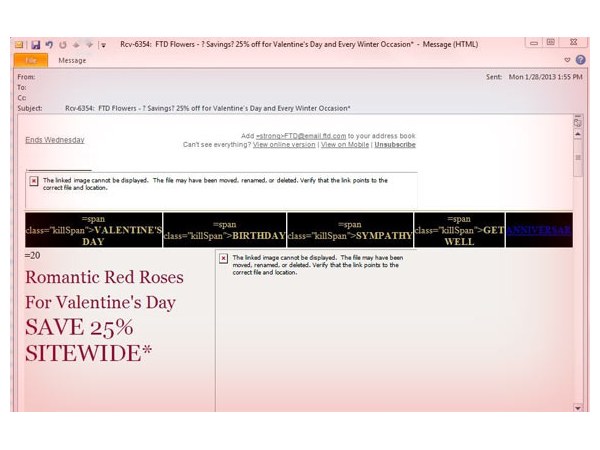Click broken image icon under header links
The width and height of the screenshot is (600, 450).
(x=34, y=181)
